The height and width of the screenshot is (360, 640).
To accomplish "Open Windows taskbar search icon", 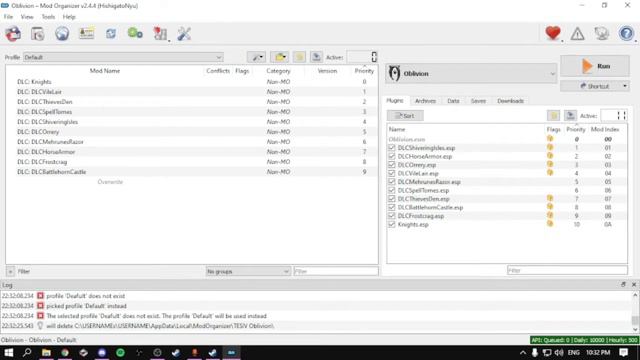I will (27, 352).
